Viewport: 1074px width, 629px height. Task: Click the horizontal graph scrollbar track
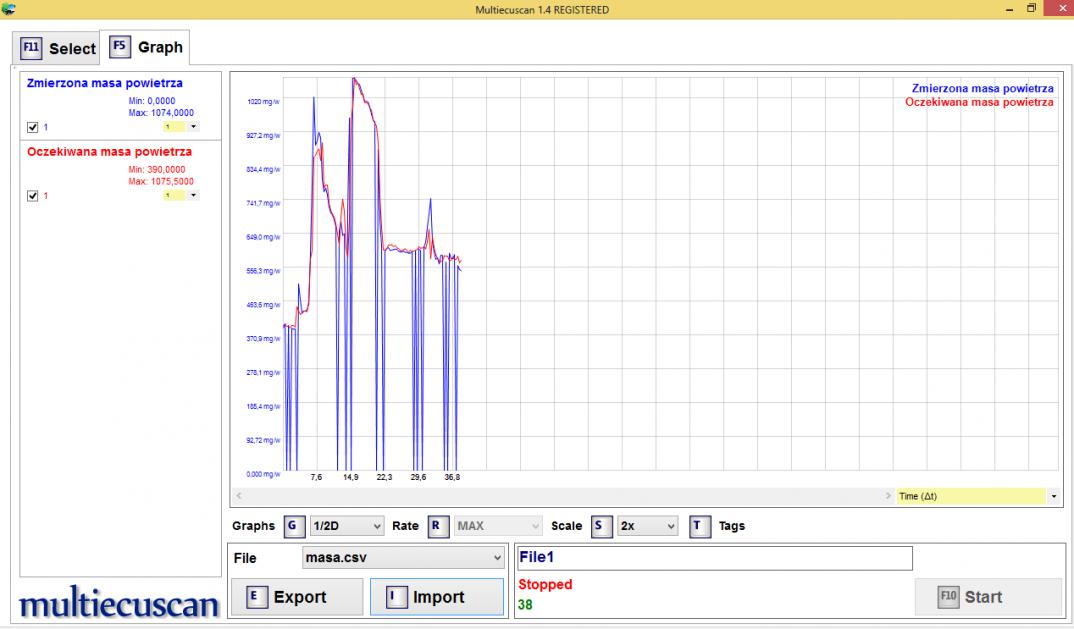tap(563, 495)
